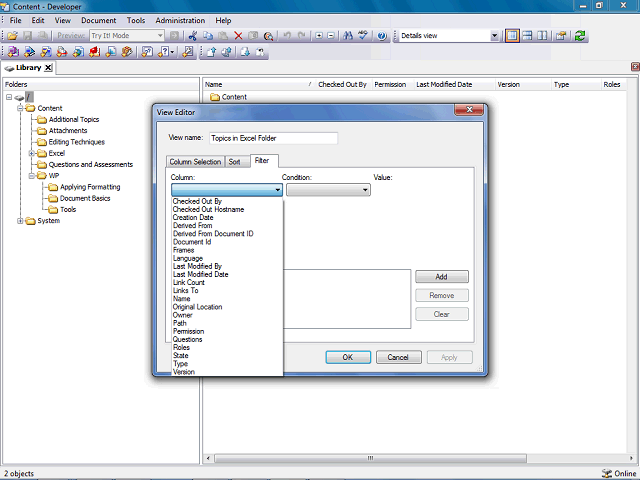The image size is (640, 480).
Task: Click the red X Delete icon
Action: coord(238,36)
